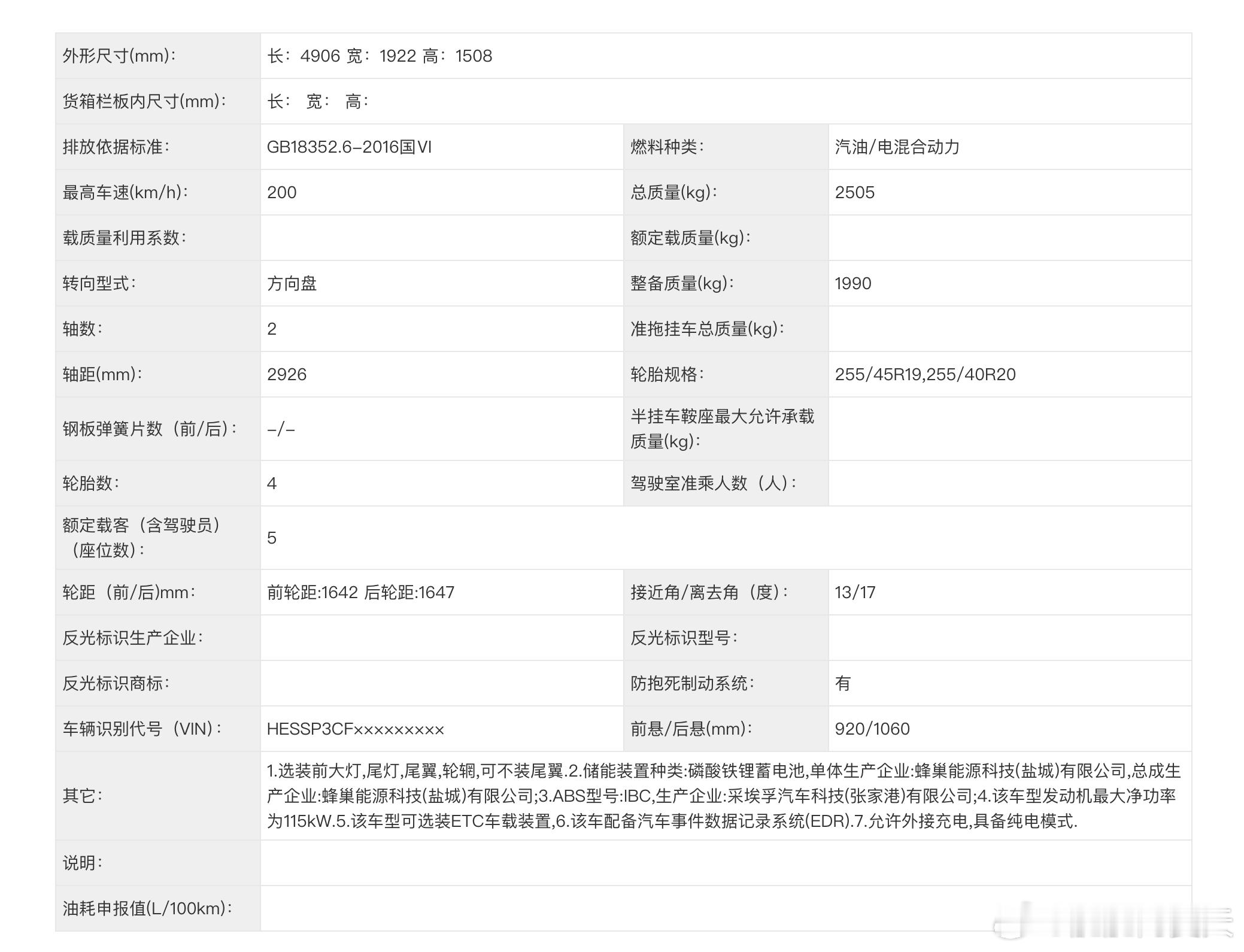Click the approach/departure angle value 13/17
Image resolution: width=1244 pixels, height=952 pixels.
pos(855,593)
